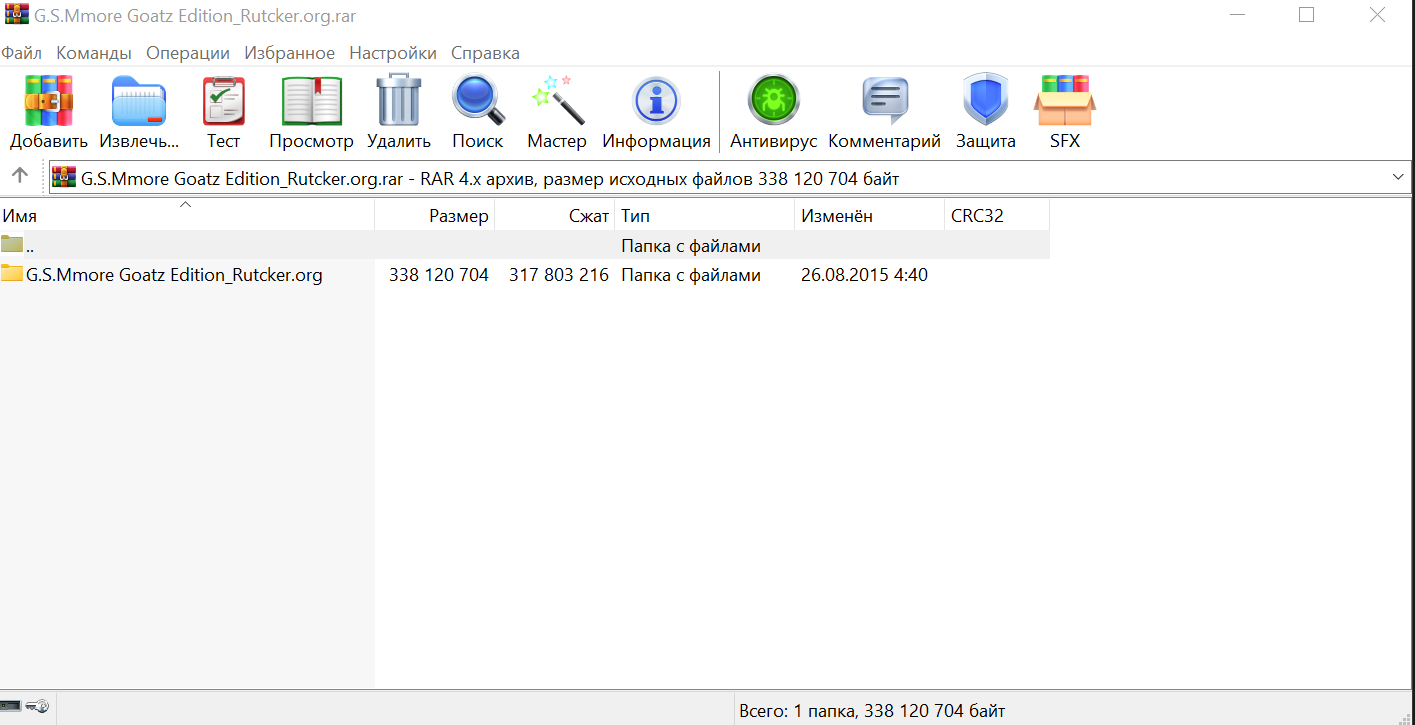
Task: Click the Извлечь (Extract) toolbar icon
Action: [139, 102]
